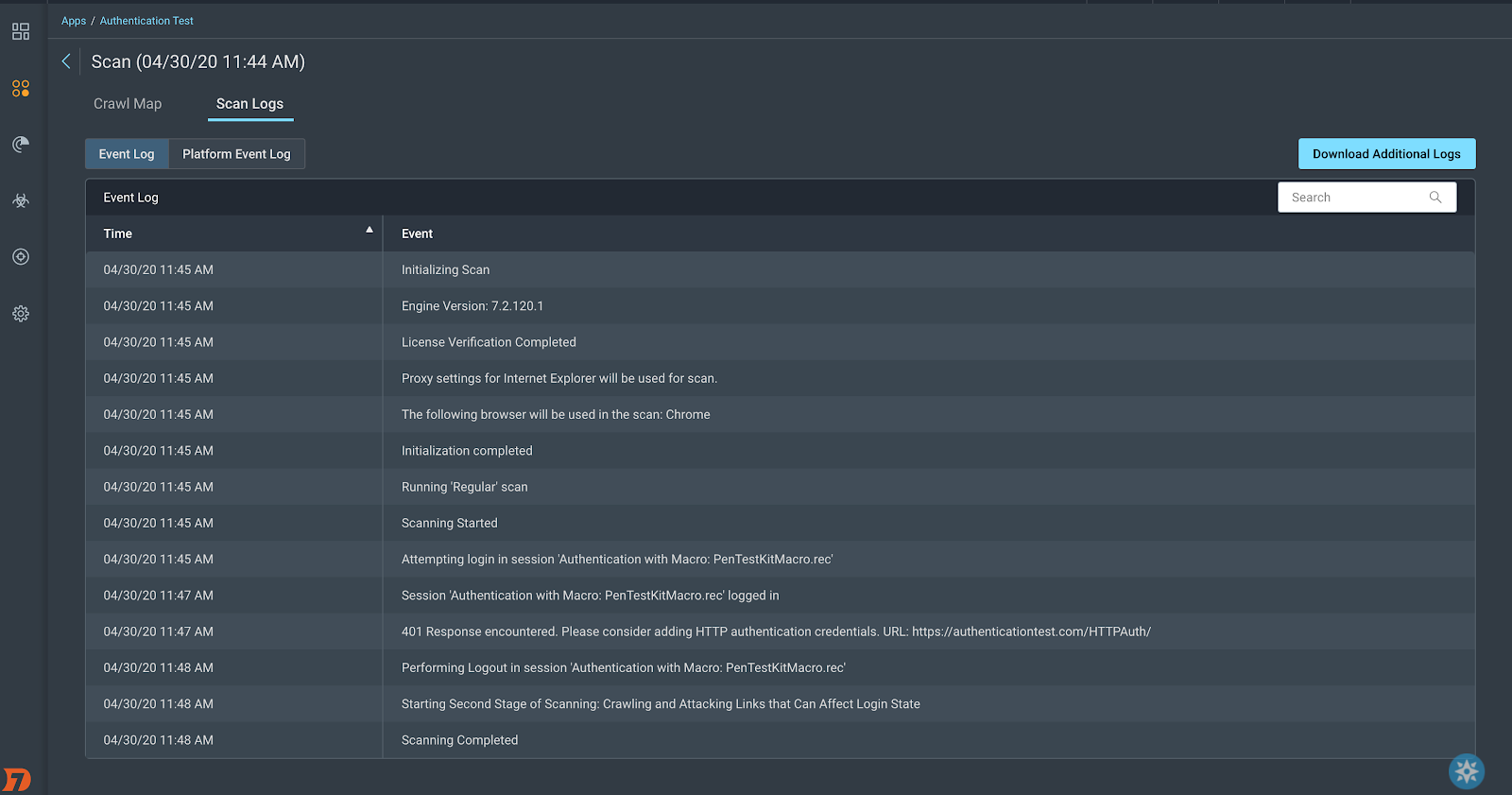Click the Search input field
Image resolution: width=1512 pixels, height=795 pixels.
pyautogui.click(x=1356, y=198)
